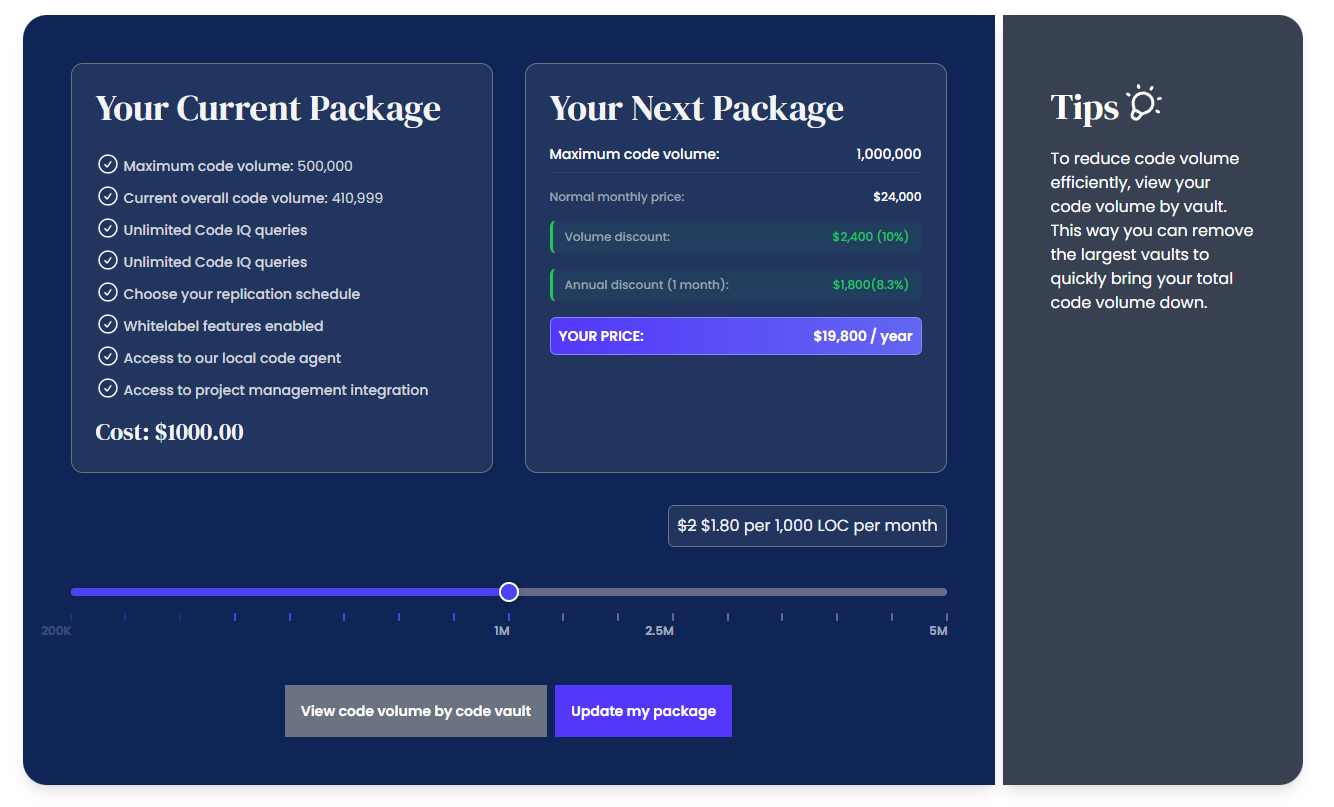Viewport: 1334px width, 807px height.
Task: Click checkmark icon for project management integration
Action: (108, 389)
